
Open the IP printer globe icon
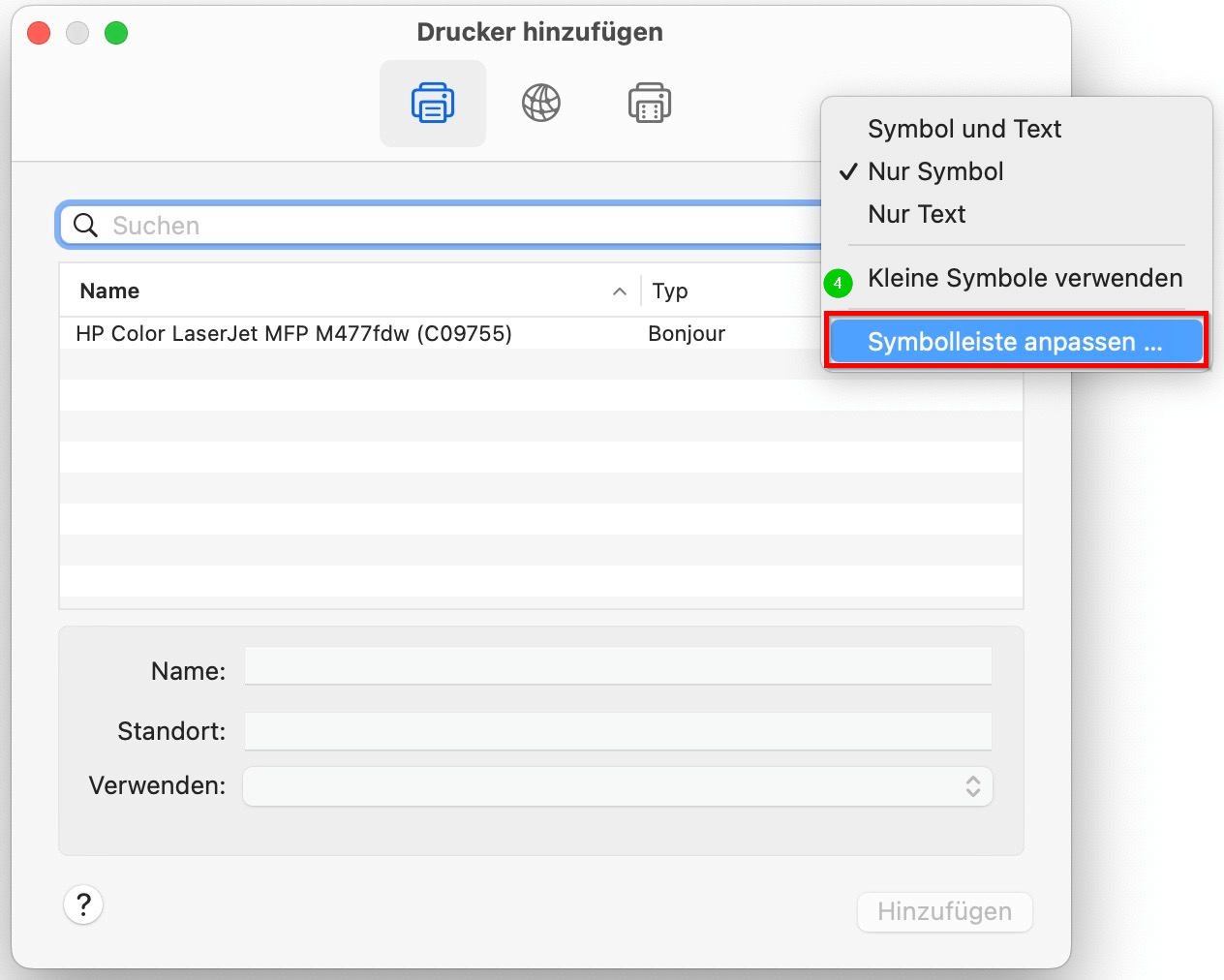click(x=541, y=104)
